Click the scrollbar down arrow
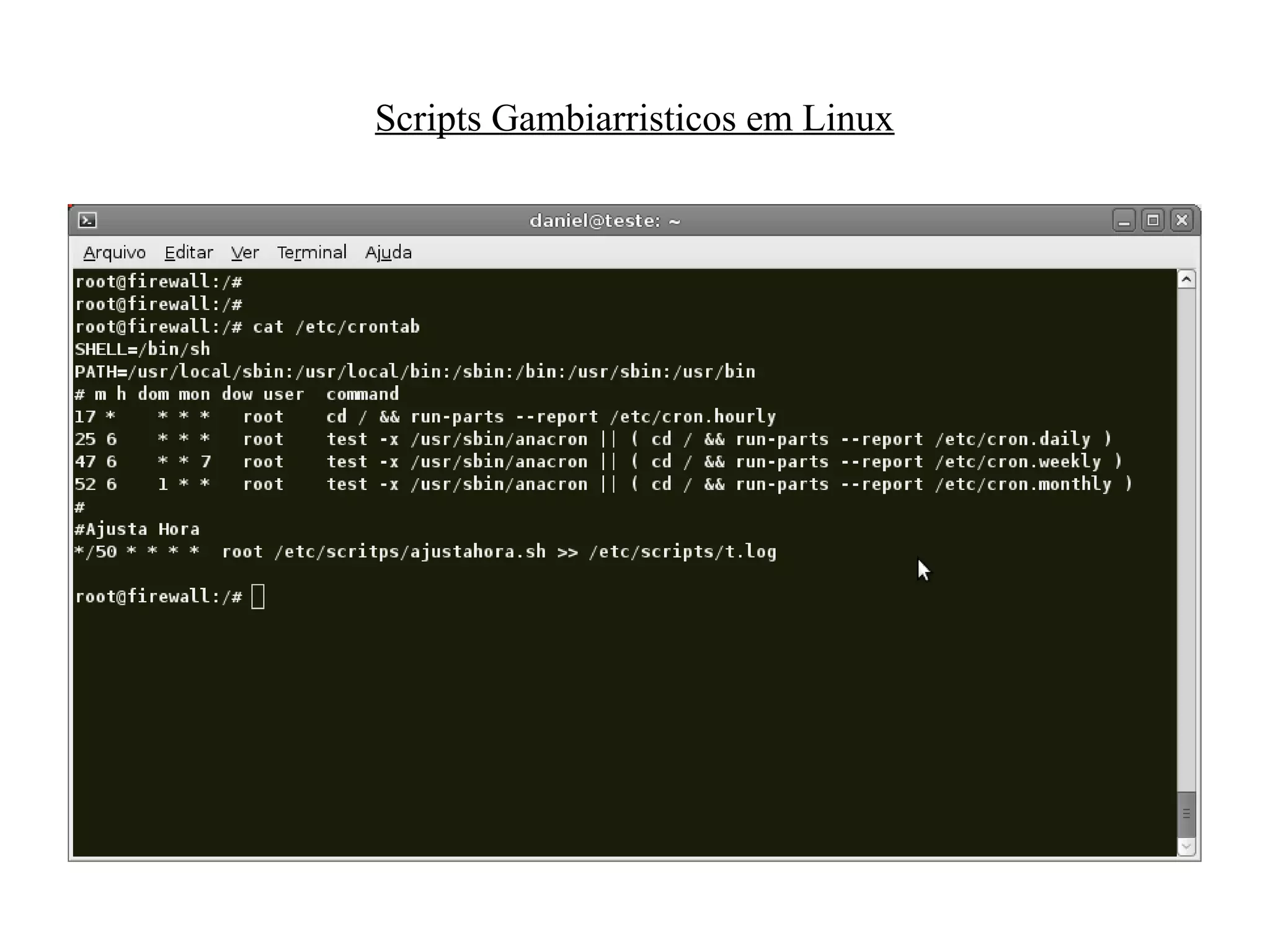This screenshot has height=952, width=1270. [1186, 846]
